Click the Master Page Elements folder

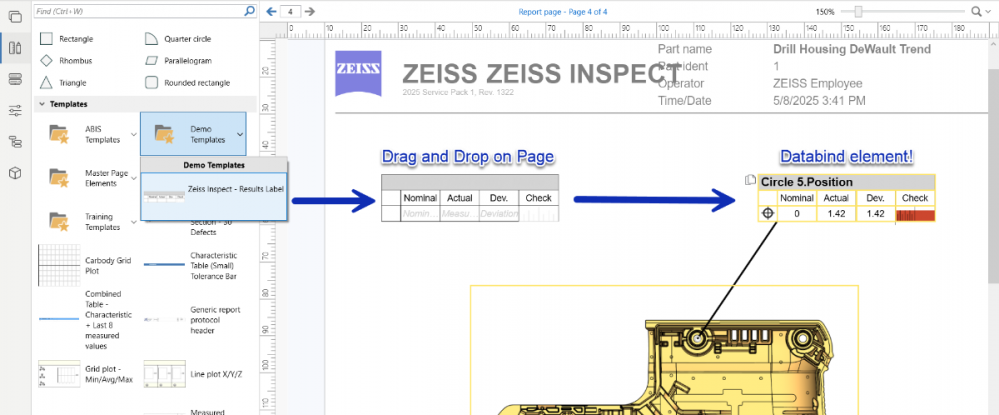point(59,177)
